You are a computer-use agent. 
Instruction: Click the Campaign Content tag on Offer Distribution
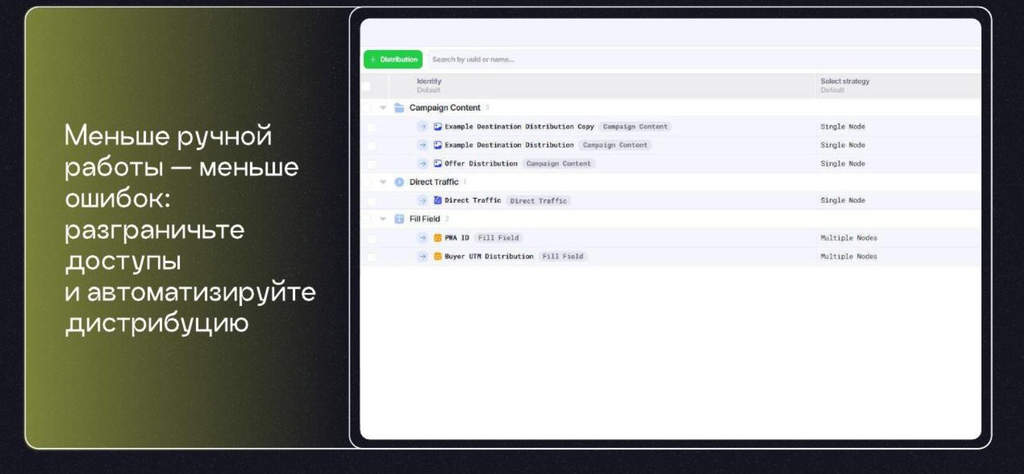click(x=558, y=164)
